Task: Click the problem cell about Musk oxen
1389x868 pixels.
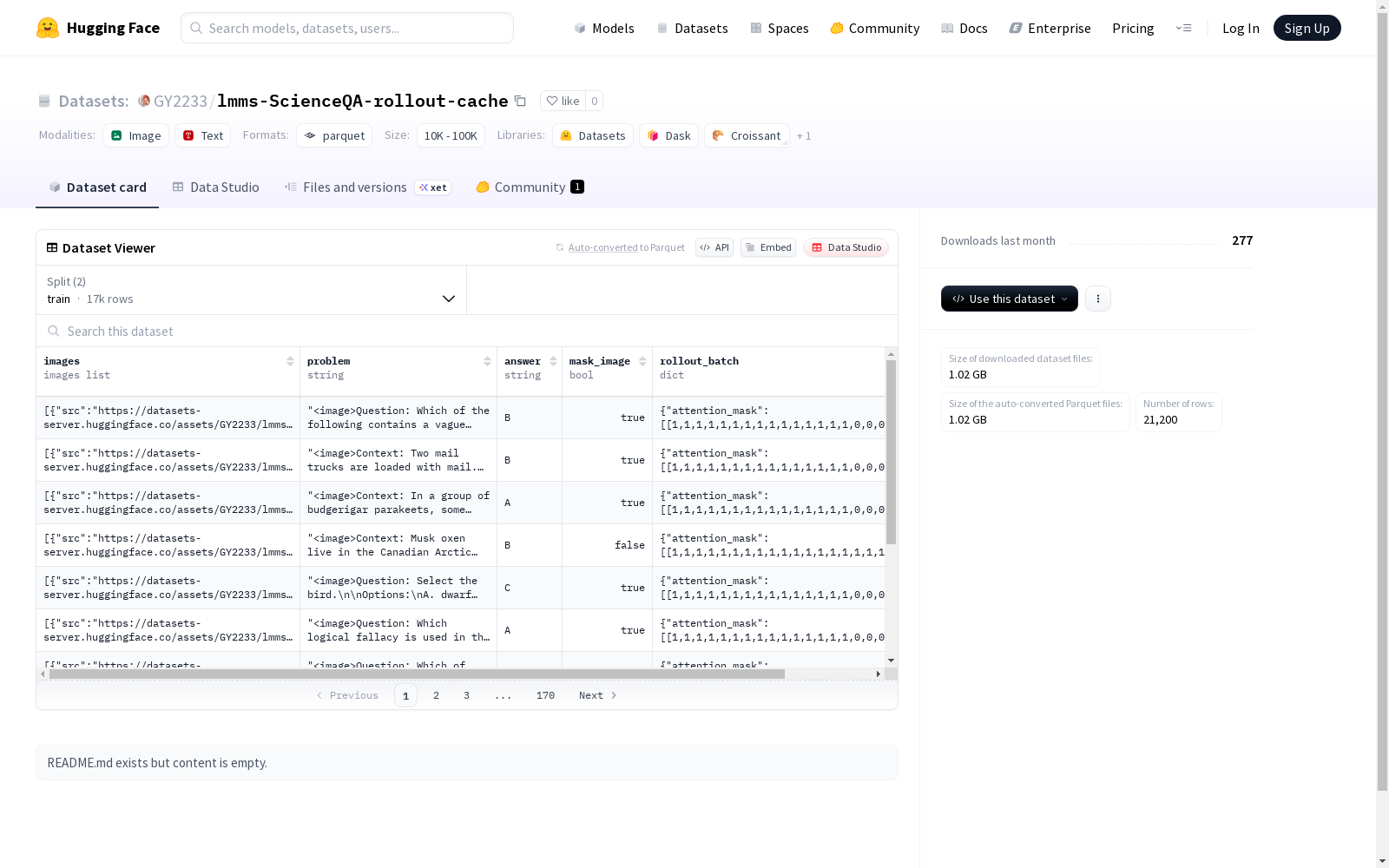Action: (x=398, y=545)
